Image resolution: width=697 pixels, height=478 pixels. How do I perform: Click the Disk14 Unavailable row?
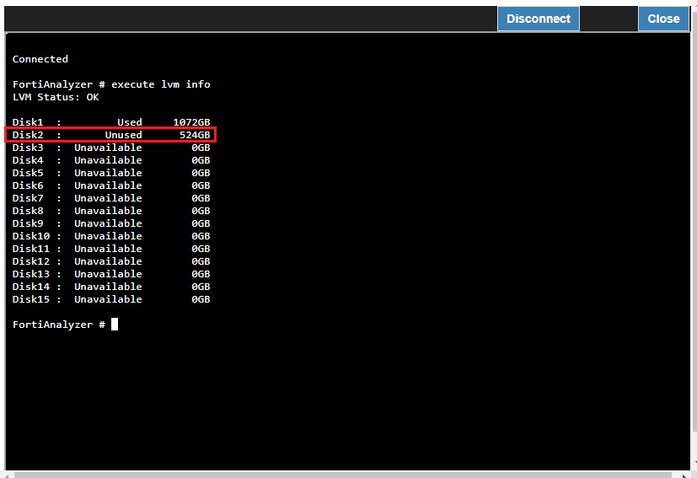click(111, 287)
